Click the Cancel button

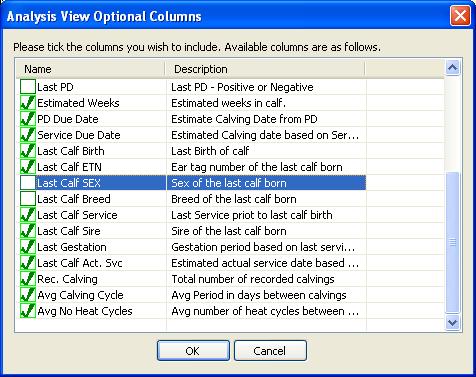click(x=270, y=351)
